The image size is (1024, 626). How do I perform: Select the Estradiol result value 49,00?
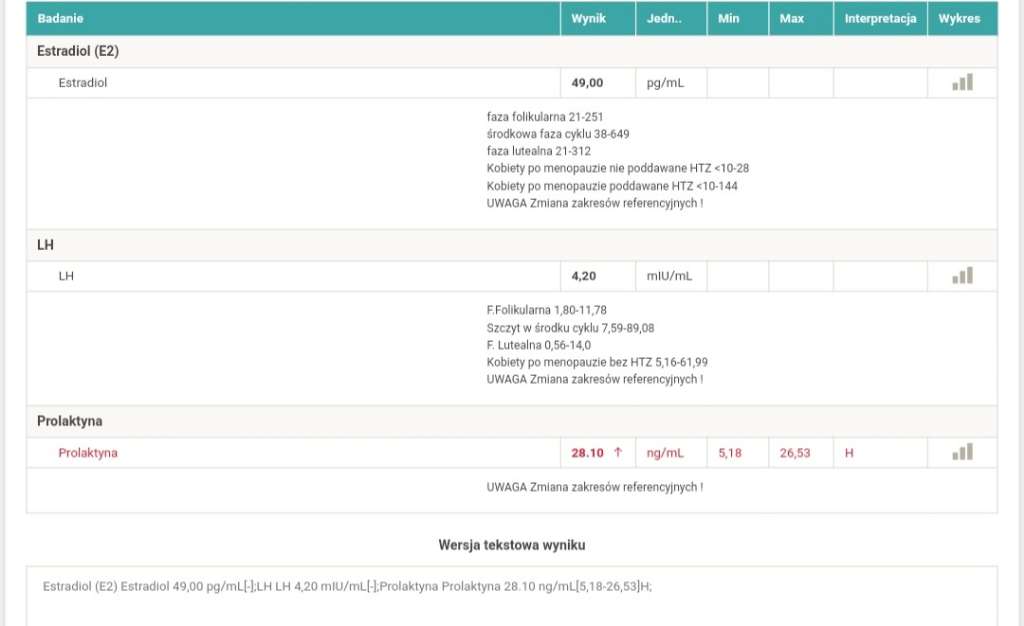click(x=587, y=83)
